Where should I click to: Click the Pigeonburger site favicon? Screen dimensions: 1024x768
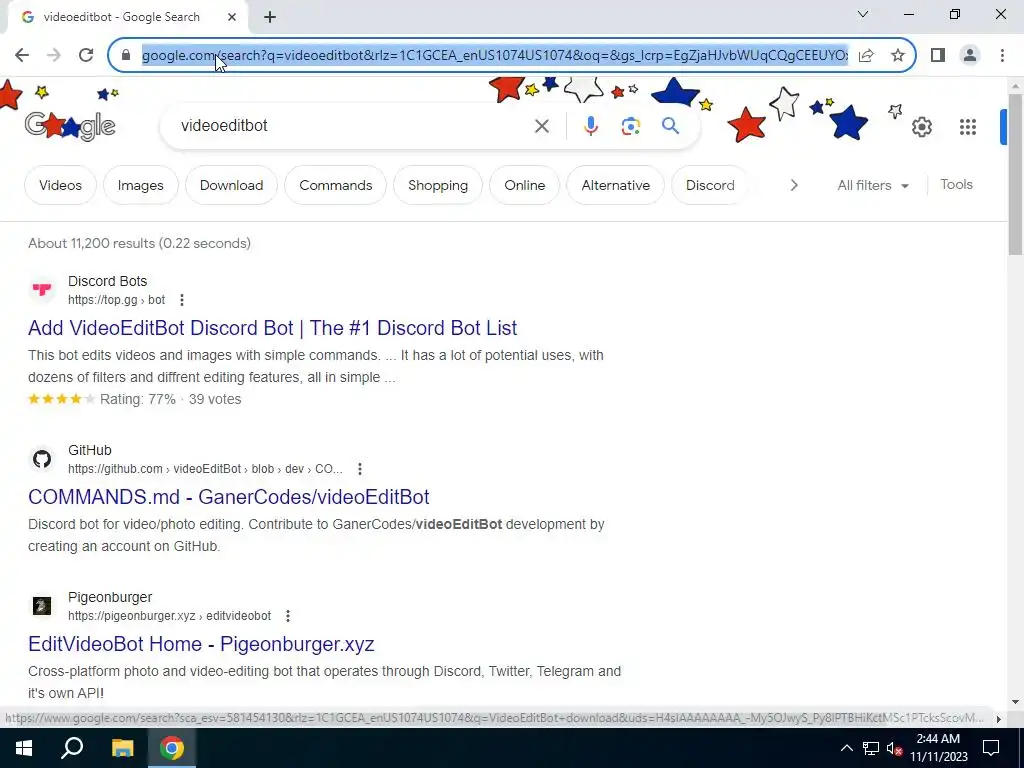[x=42, y=605]
